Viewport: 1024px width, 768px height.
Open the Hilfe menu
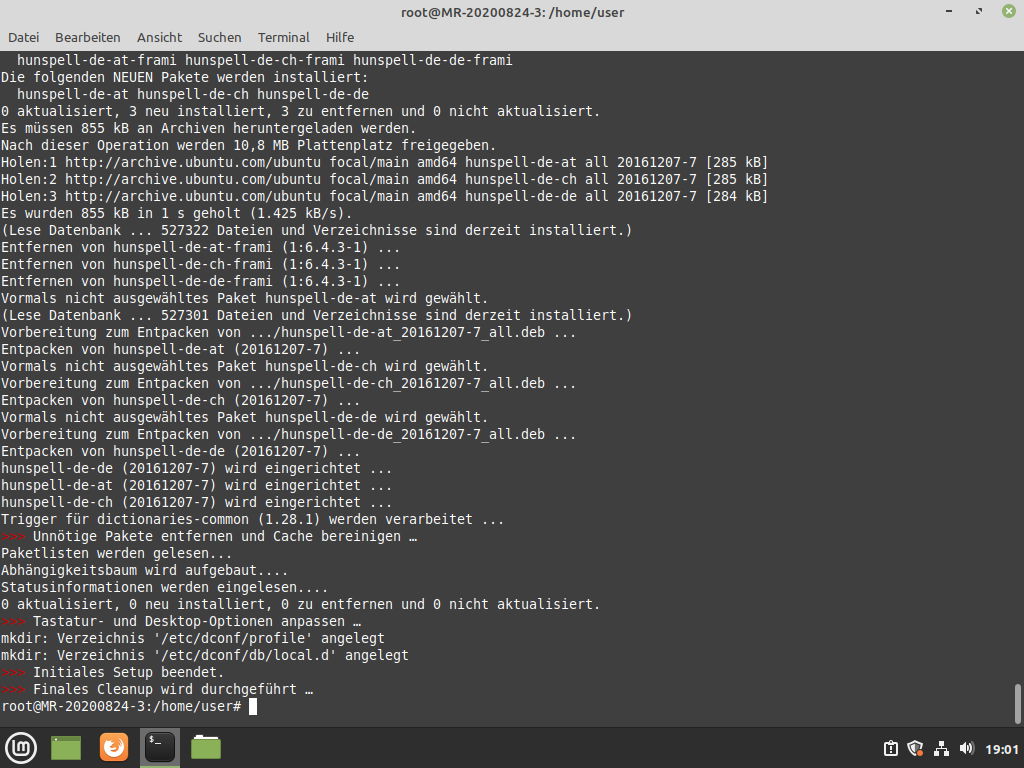coord(340,37)
